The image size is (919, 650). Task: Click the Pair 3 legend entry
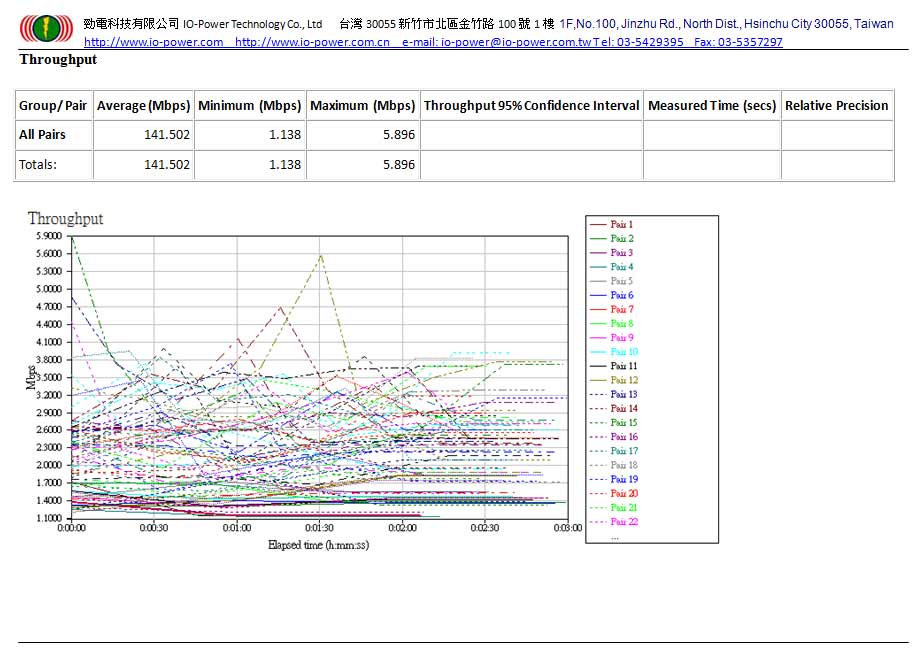pyautogui.click(x=612, y=253)
